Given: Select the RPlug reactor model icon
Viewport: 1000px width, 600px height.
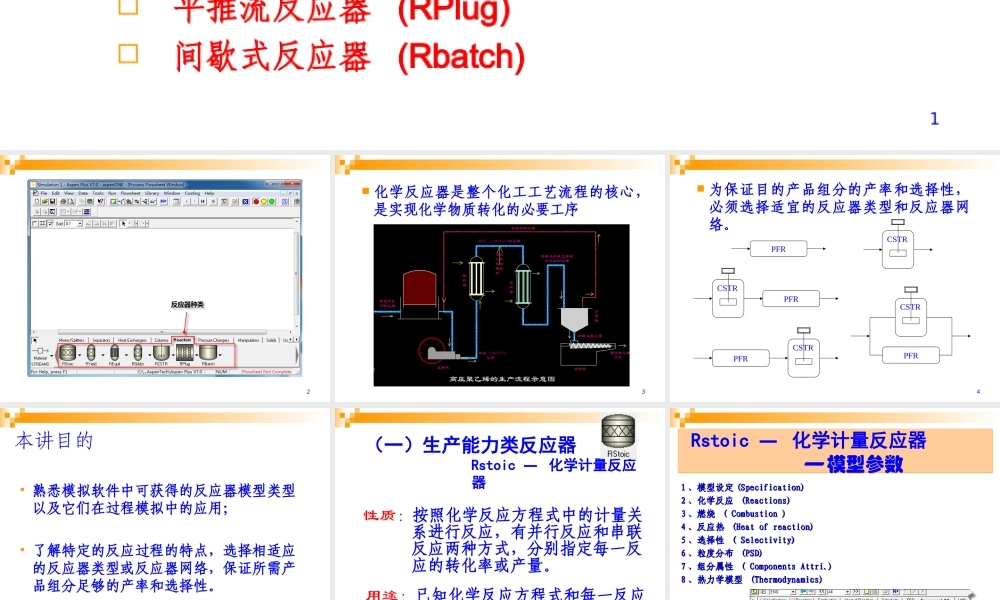Looking at the screenshot, I should (184, 352).
